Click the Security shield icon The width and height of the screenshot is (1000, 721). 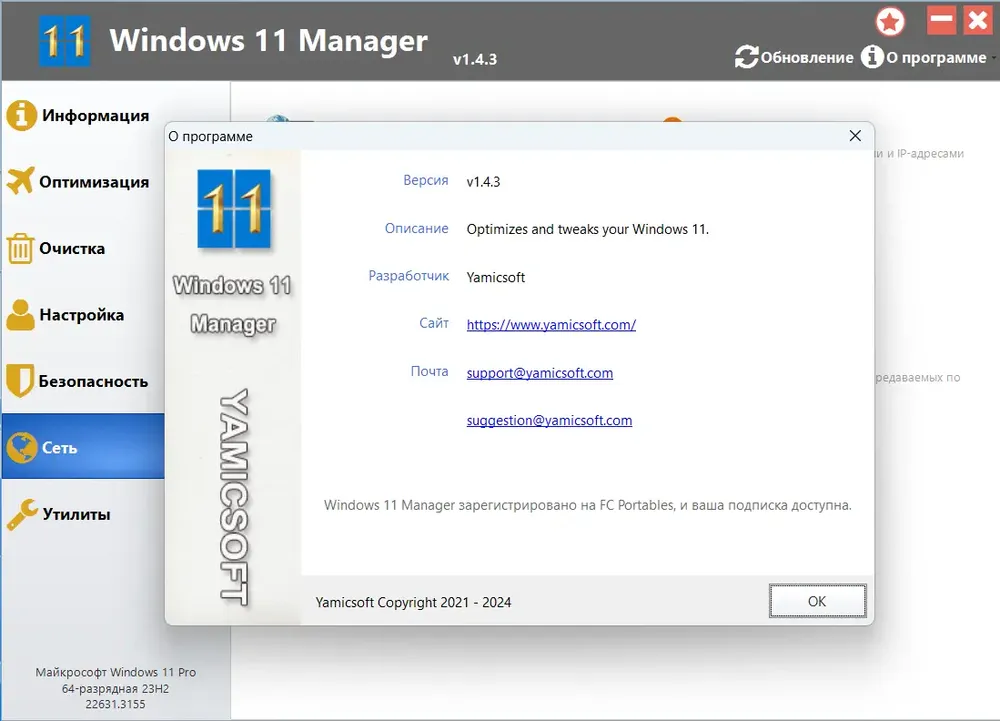pyautogui.click(x=20, y=381)
